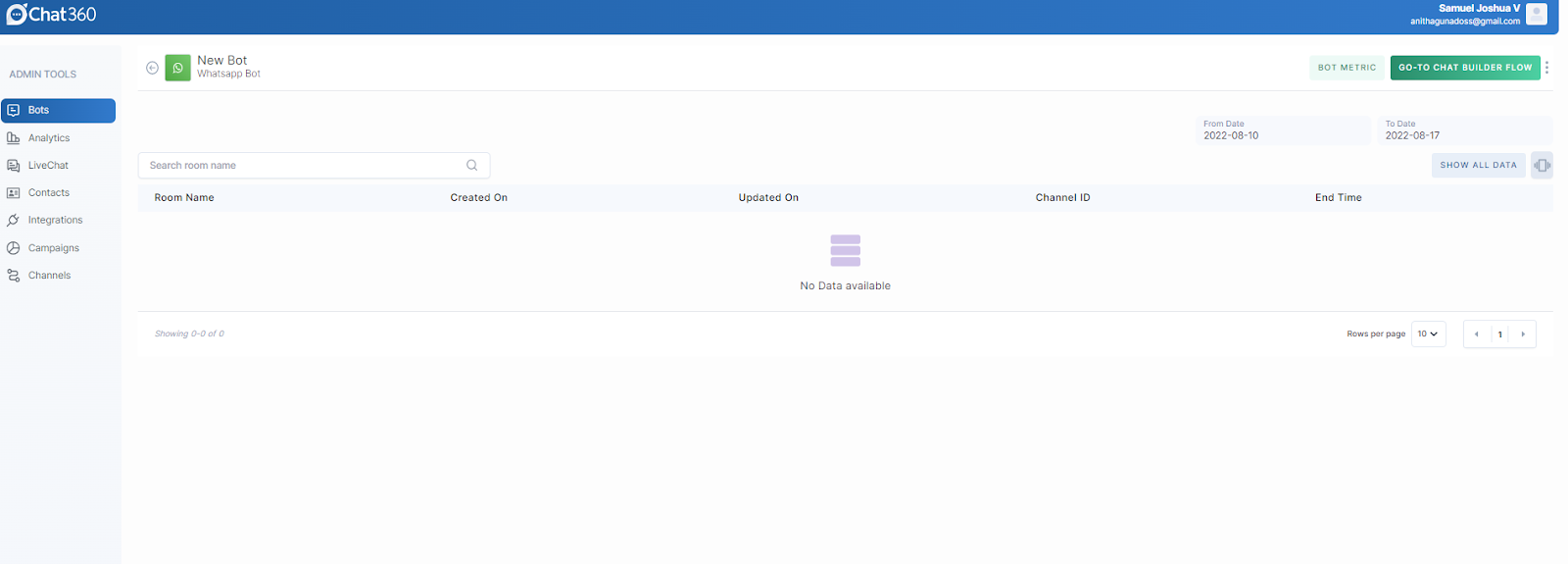Click the Integrations plug icon
Viewport: 1568px width, 564px height.
coord(14,221)
